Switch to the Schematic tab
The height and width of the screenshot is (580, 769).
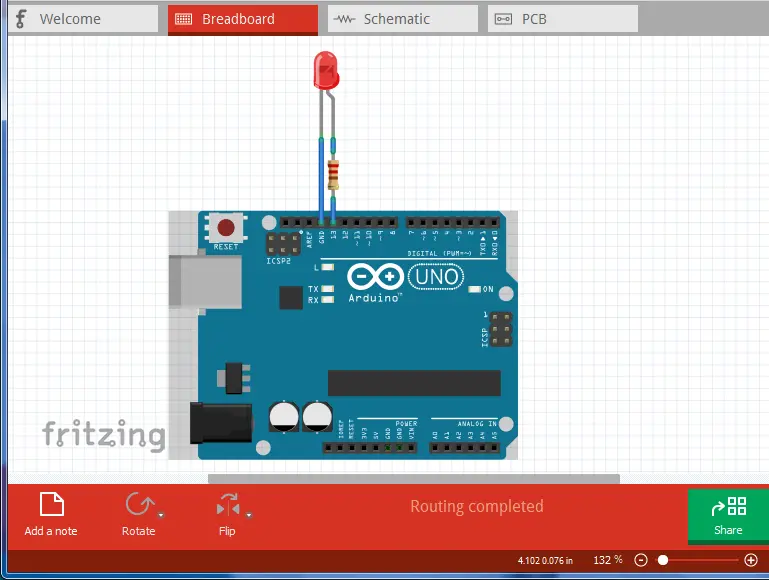click(x=403, y=19)
